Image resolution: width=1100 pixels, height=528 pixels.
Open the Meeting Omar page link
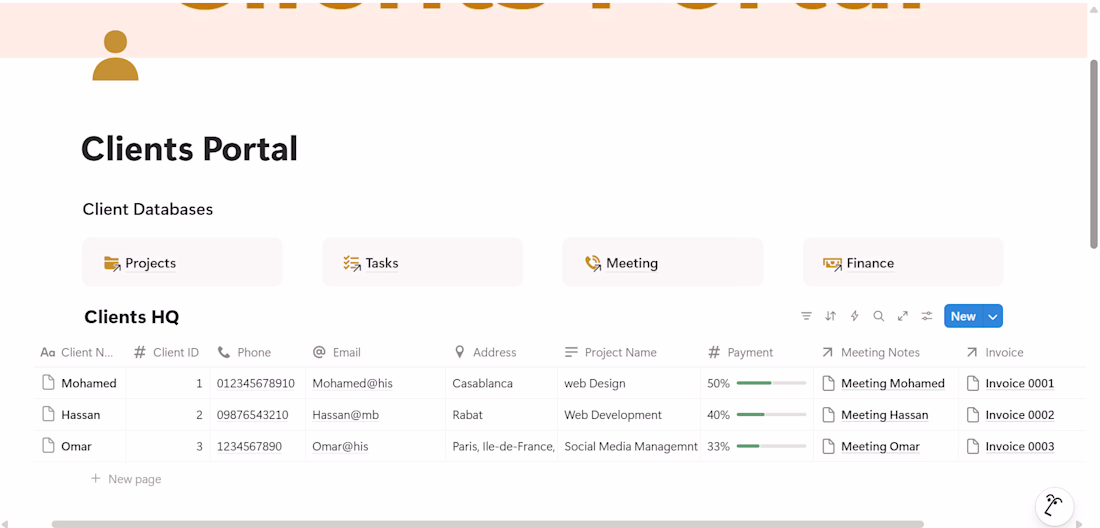pyautogui.click(x=880, y=447)
